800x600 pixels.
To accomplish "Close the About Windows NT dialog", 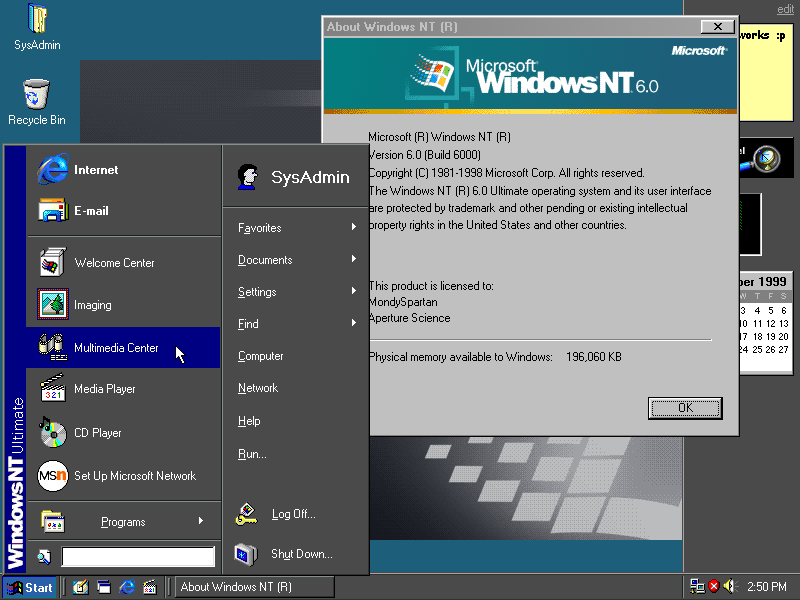I will 717,27.
